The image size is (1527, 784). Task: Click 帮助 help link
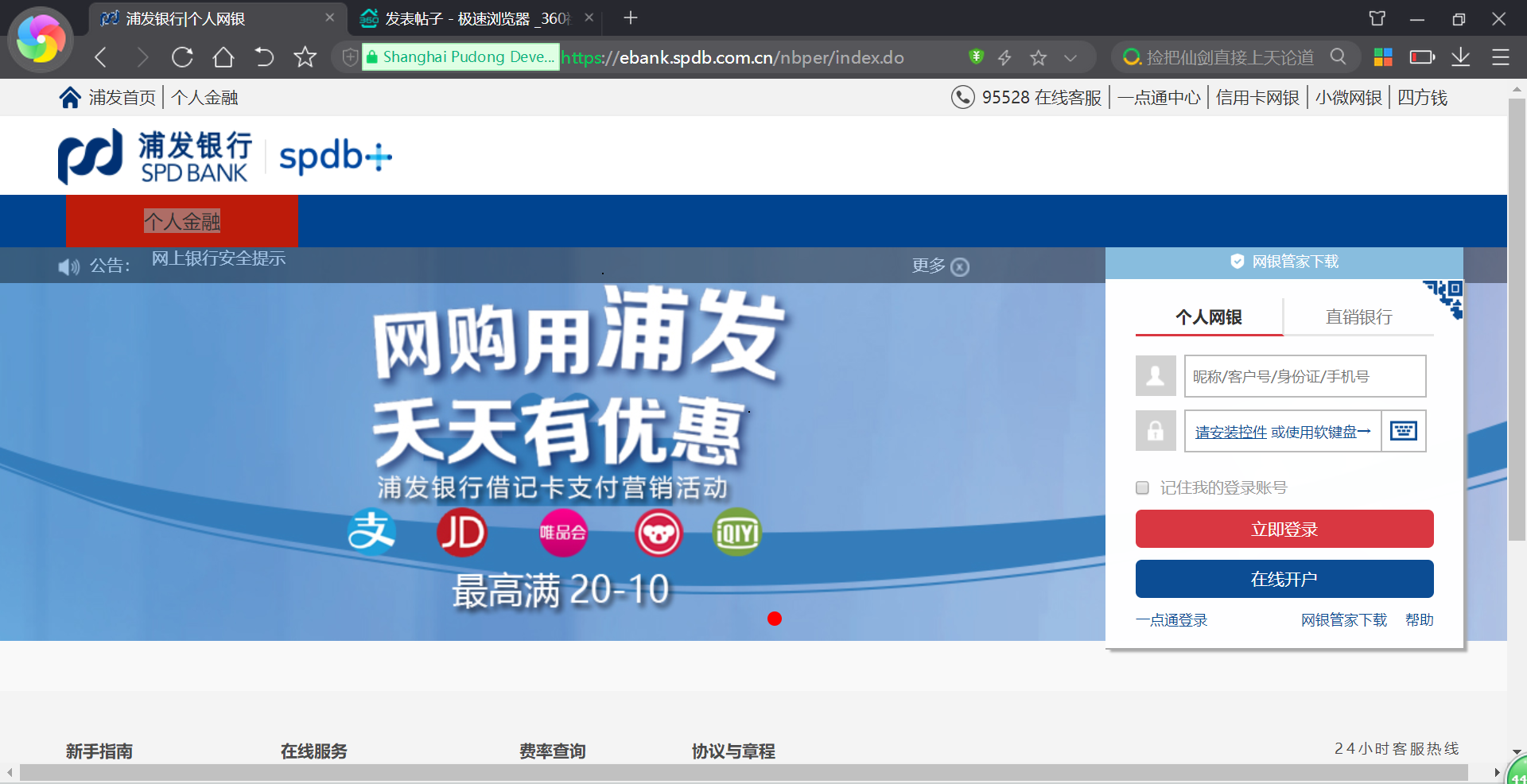tap(1420, 619)
